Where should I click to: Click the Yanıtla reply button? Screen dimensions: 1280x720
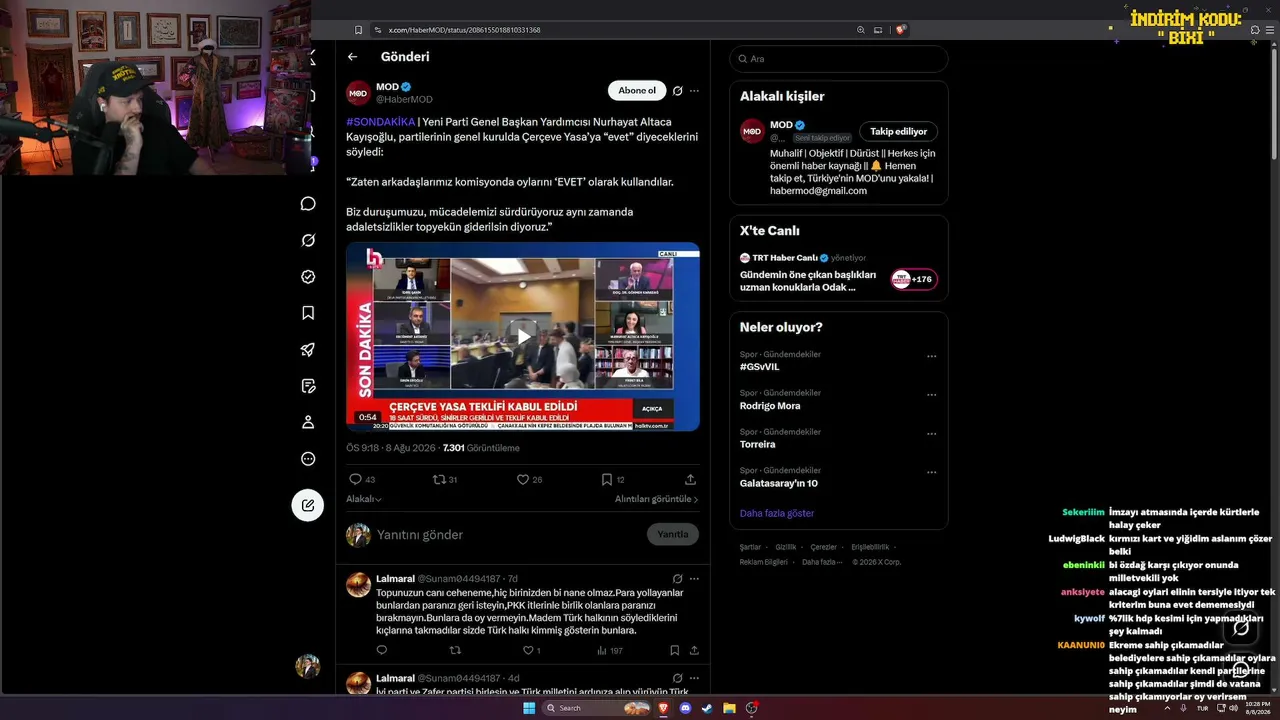click(x=673, y=534)
